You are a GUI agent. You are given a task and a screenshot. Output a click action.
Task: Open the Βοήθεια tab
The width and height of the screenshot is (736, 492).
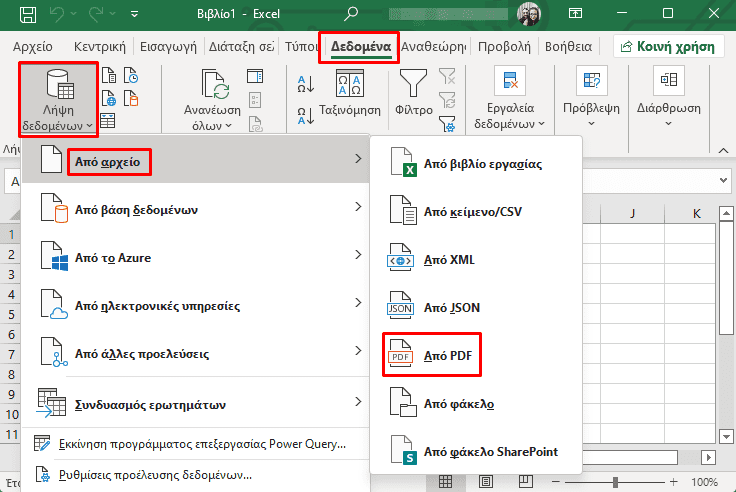click(568, 46)
